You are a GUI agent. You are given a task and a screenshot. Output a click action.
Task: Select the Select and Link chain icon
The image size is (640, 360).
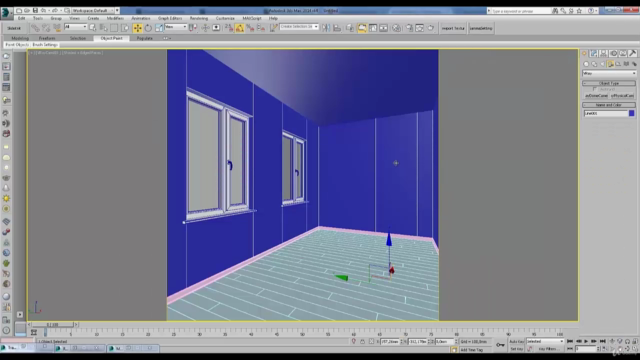[36, 28]
